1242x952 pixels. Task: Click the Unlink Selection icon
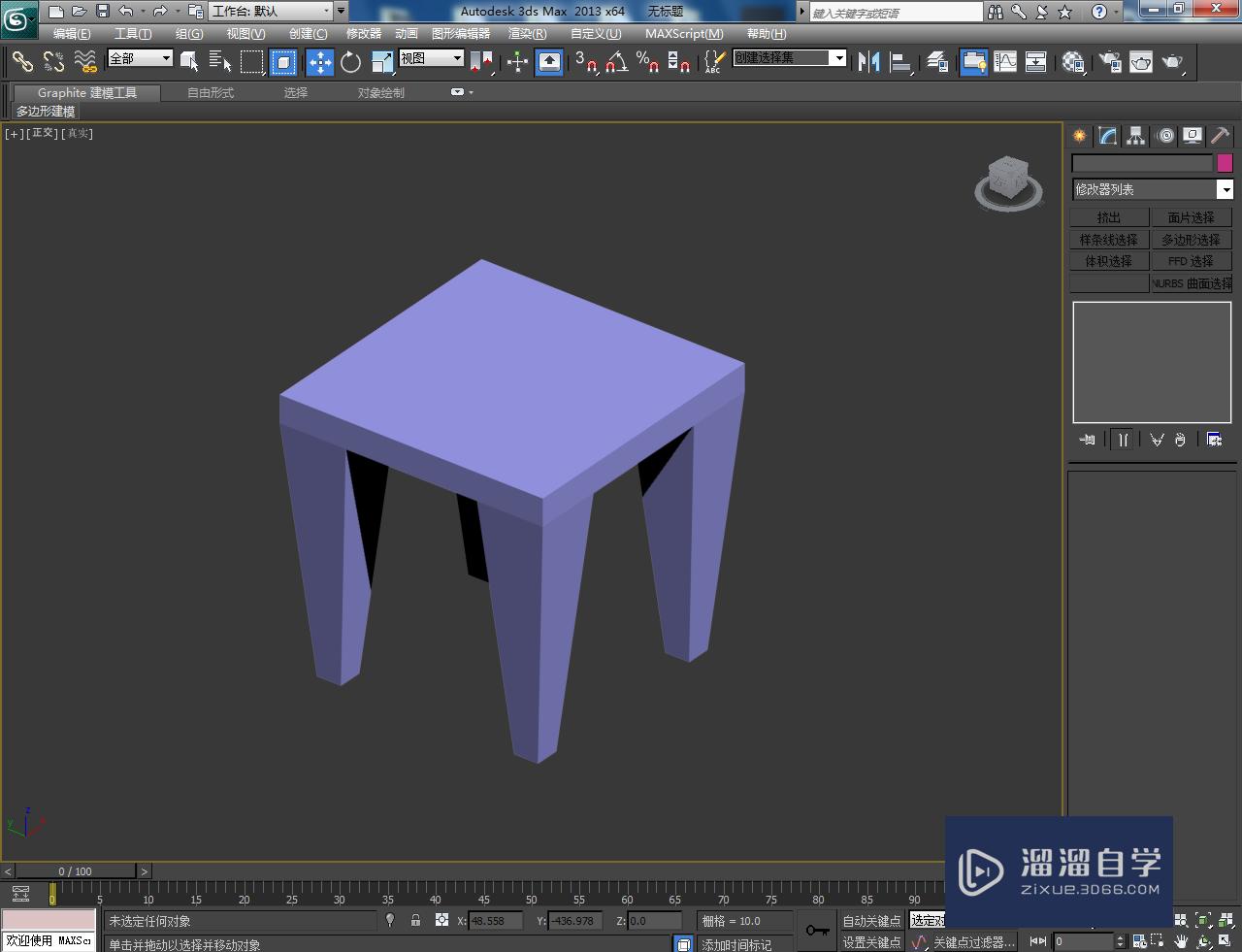[53, 62]
